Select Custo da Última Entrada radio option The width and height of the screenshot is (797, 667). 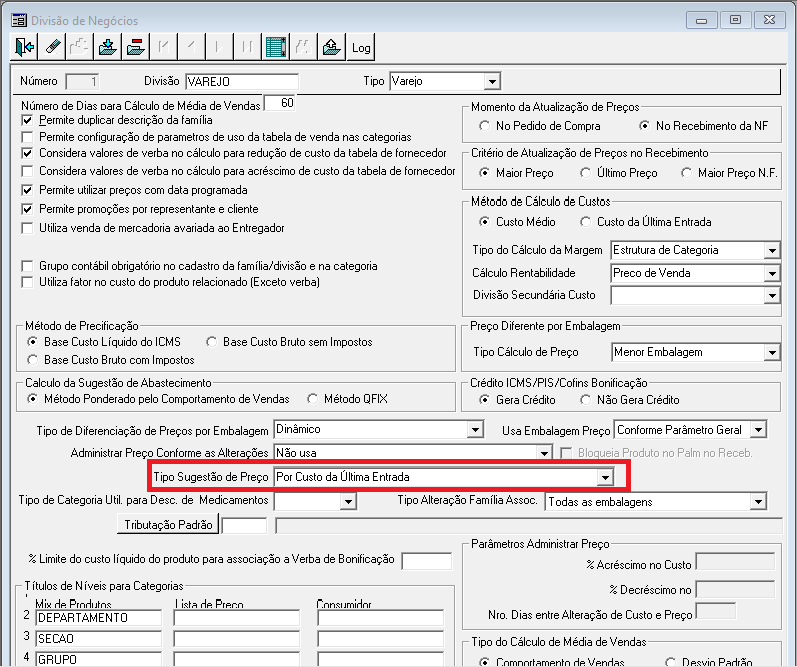tap(586, 222)
